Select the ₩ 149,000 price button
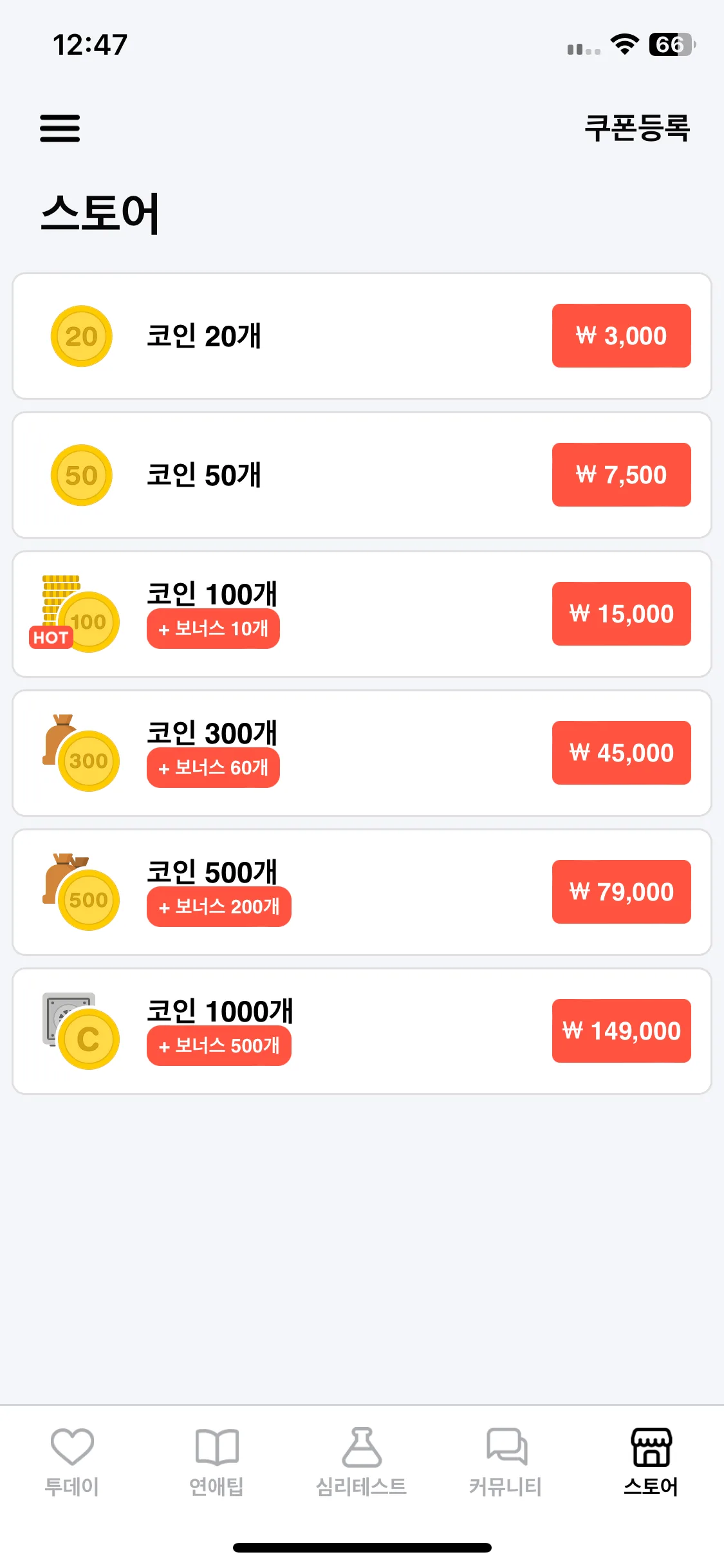724x1568 pixels. point(621,1031)
